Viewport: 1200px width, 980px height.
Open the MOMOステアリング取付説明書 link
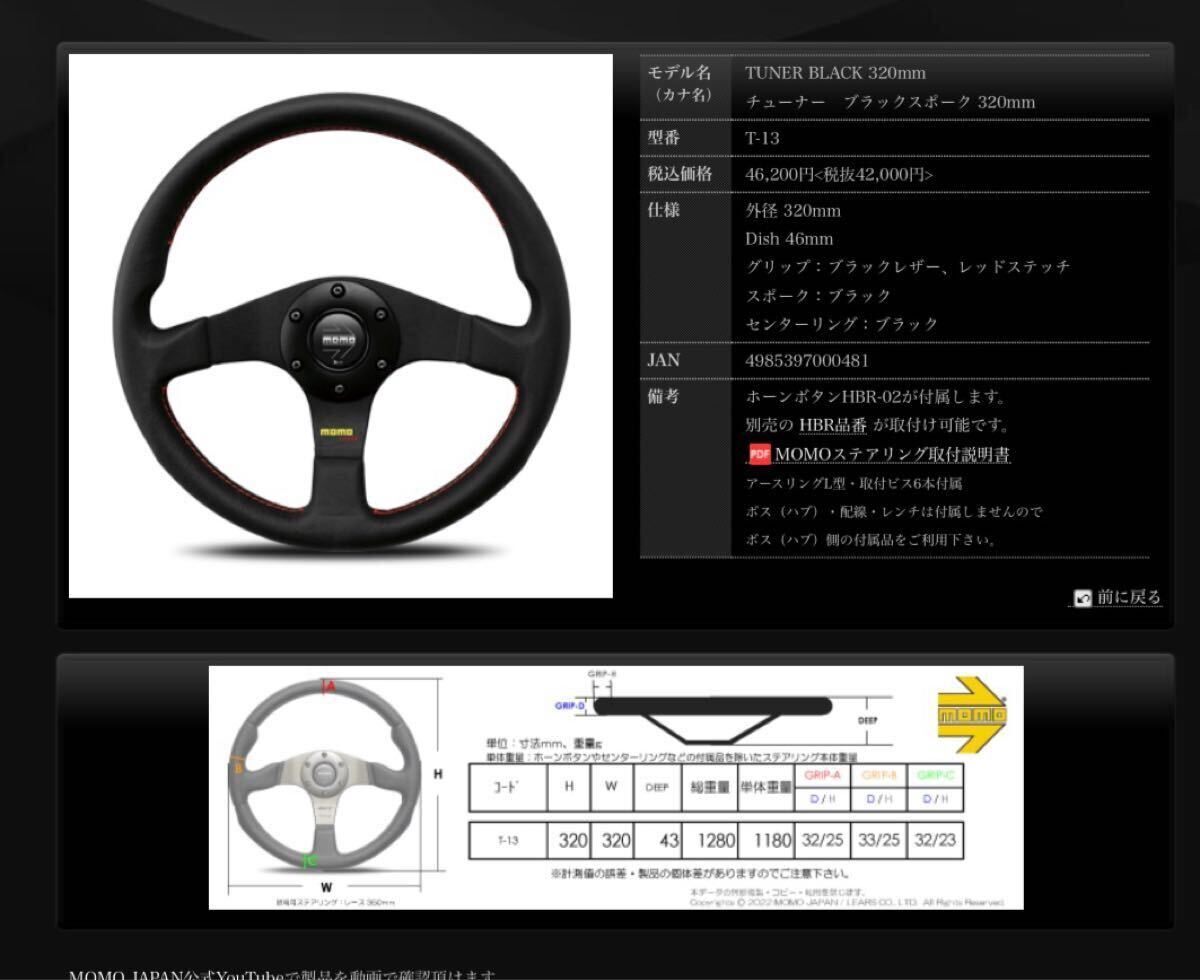tap(892, 455)
